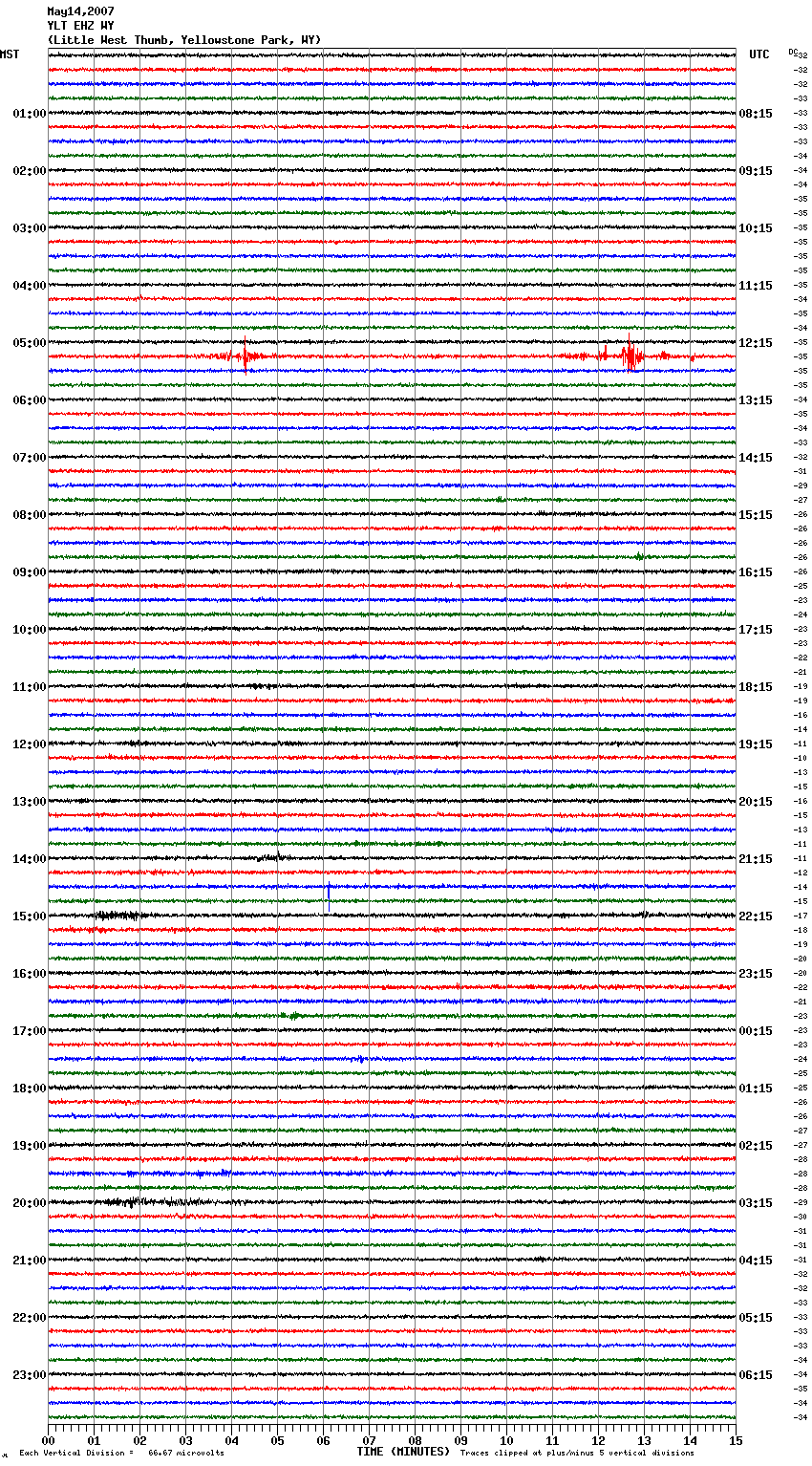This screenshot has width=812, height=1466.
Task: Click the date text May14,2007
Action: (x=81, y=11)
